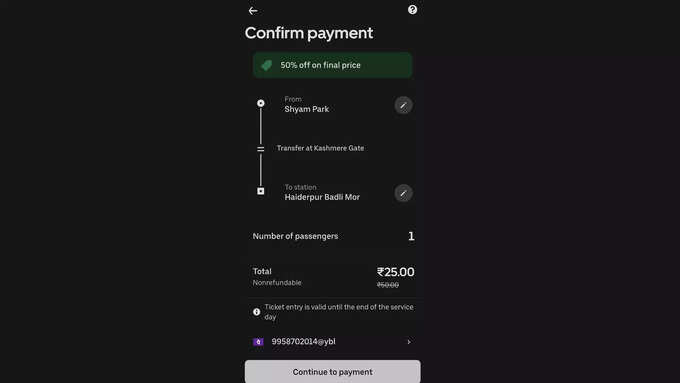Select the 9958702014@ybl payment method
Screen dimensions: 680x383
[332, 342]
